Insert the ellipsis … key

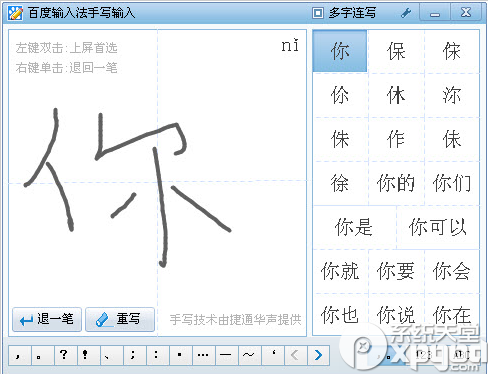point(204,355)
